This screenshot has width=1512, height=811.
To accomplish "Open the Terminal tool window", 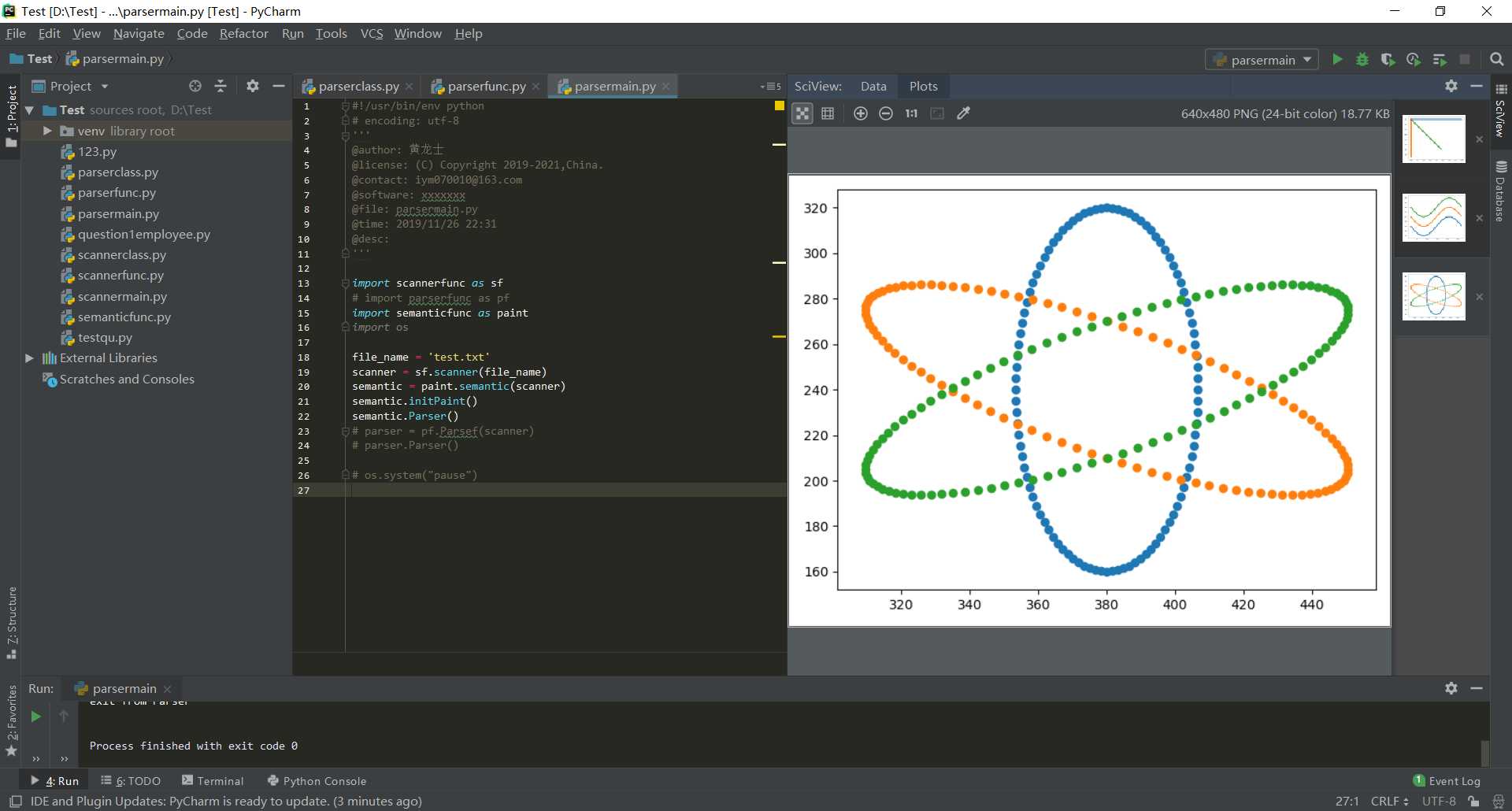I will tap(213, 781).
